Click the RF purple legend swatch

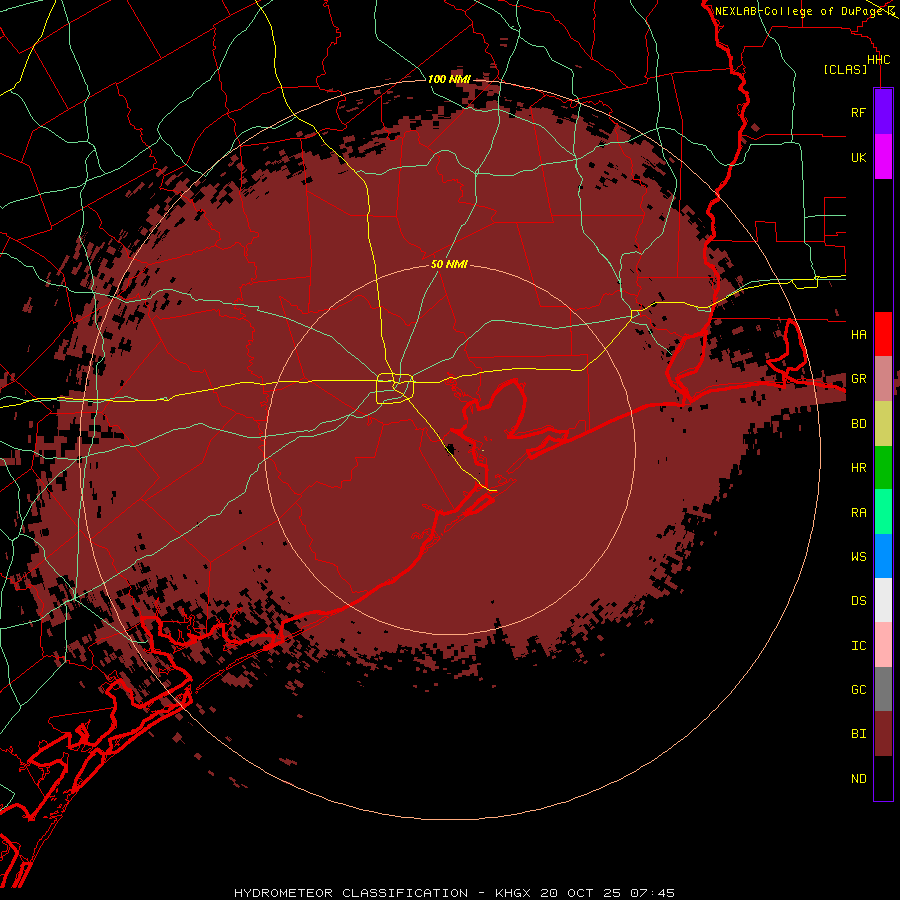(883, 112)
